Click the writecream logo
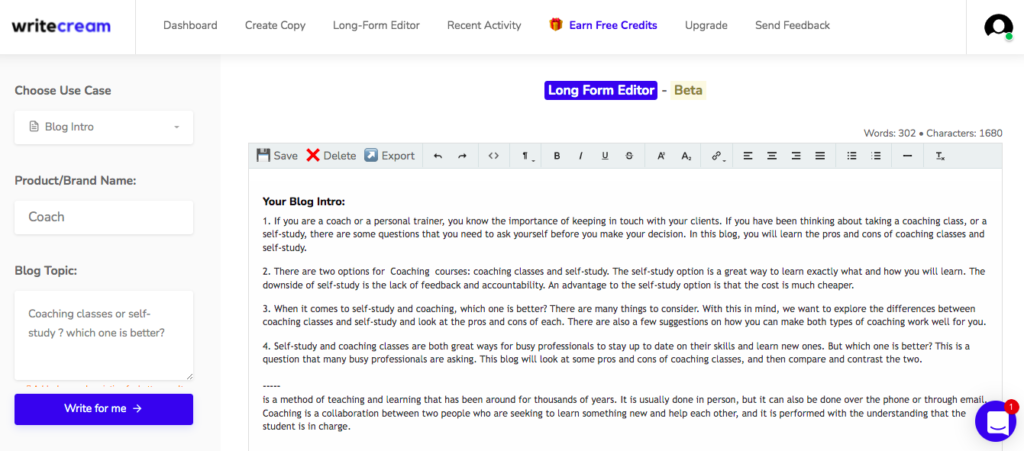Viewport: 1024px width, 451px height. pos(61,27)
